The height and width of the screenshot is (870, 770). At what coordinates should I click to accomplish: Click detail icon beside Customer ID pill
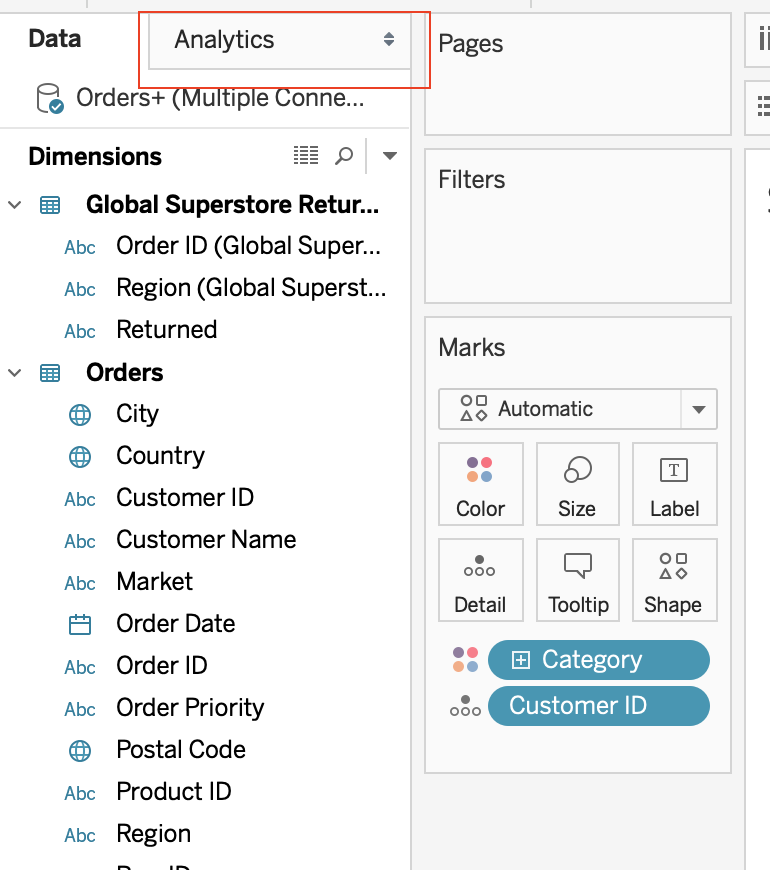point(465,706)
